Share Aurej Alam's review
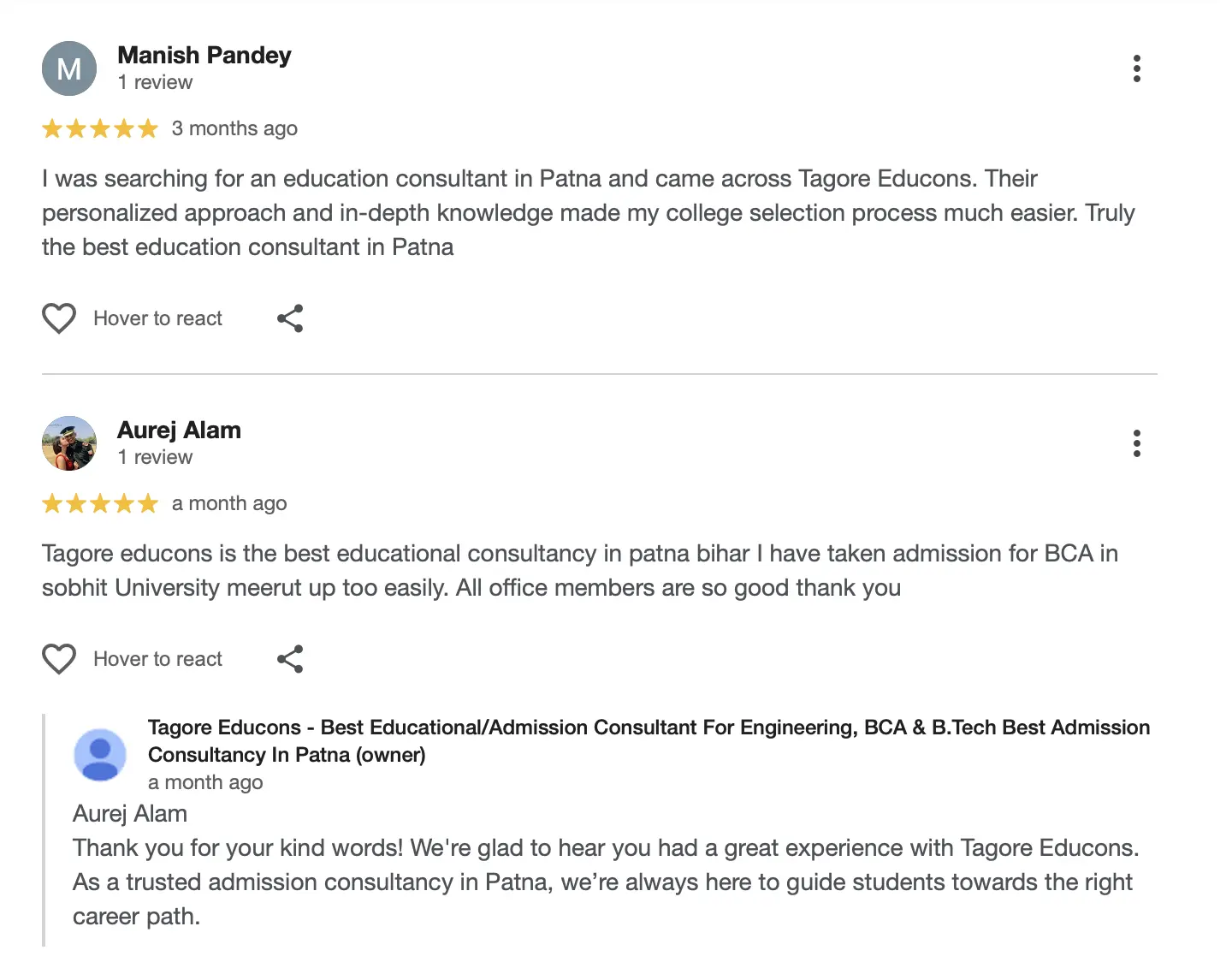The width and height of the screenshot is (1232, 974). [x=290, y=659]
